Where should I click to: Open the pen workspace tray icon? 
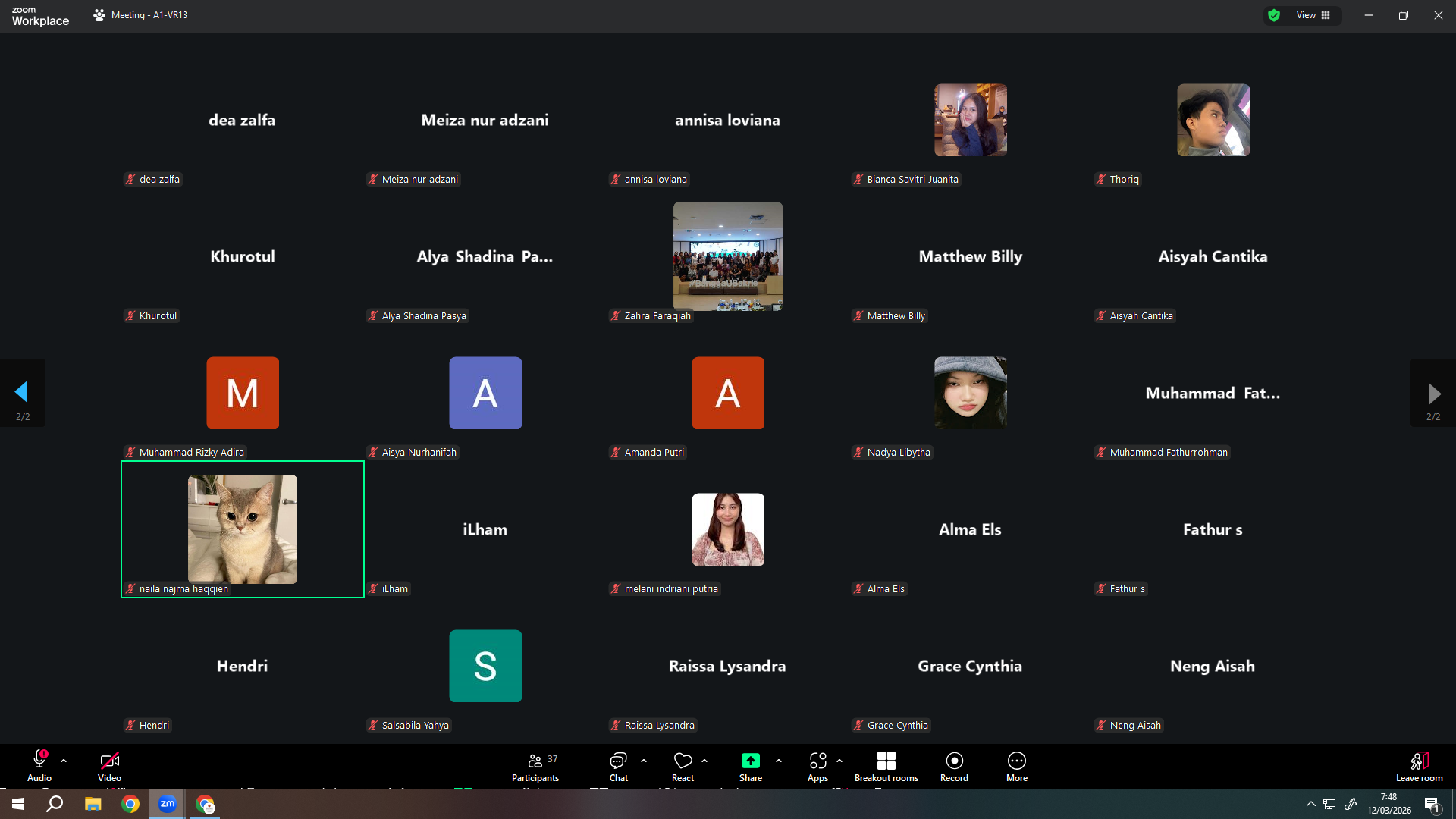coord(1351,804)
